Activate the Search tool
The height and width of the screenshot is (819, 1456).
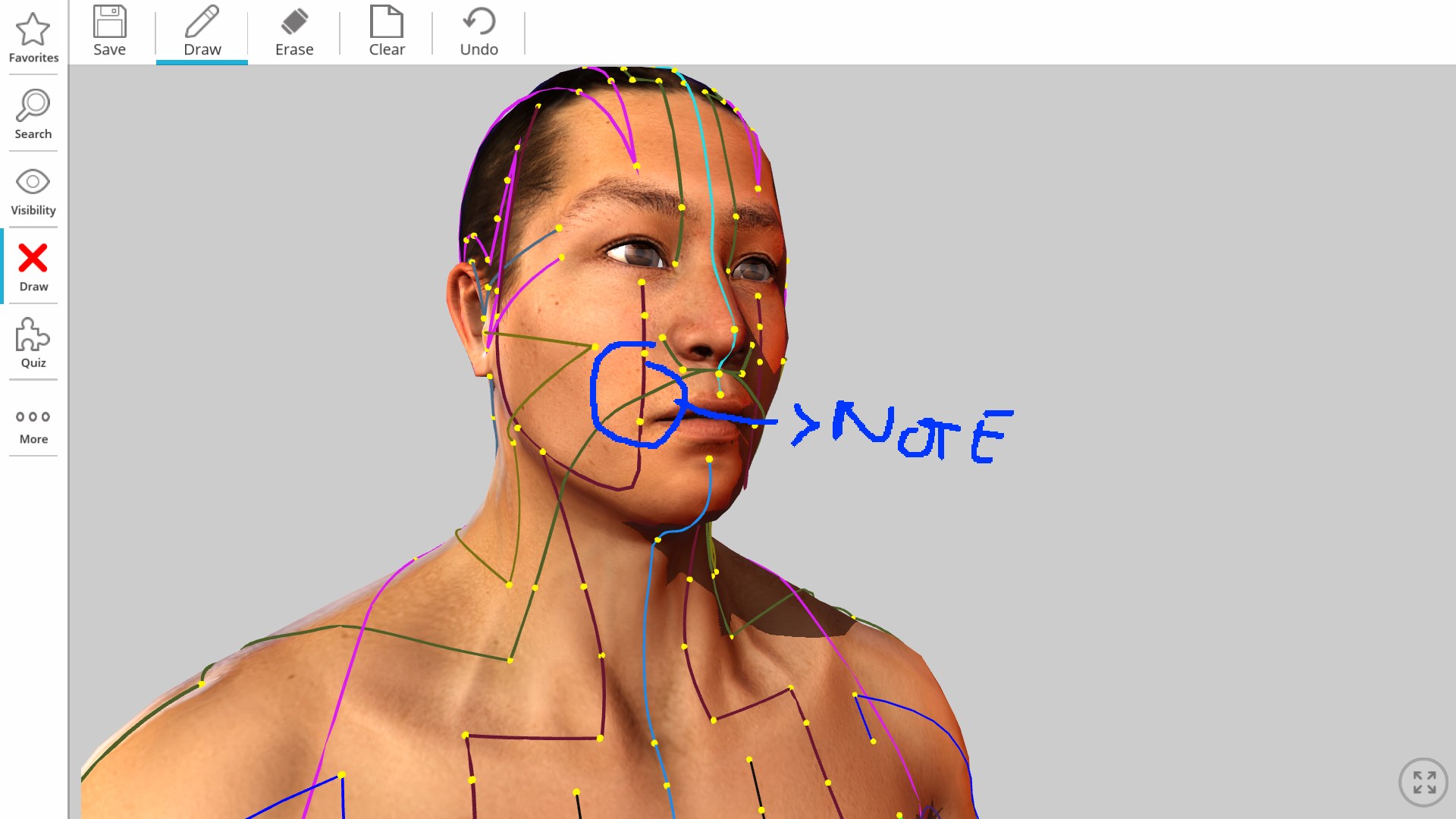click(x=33, y=114)
